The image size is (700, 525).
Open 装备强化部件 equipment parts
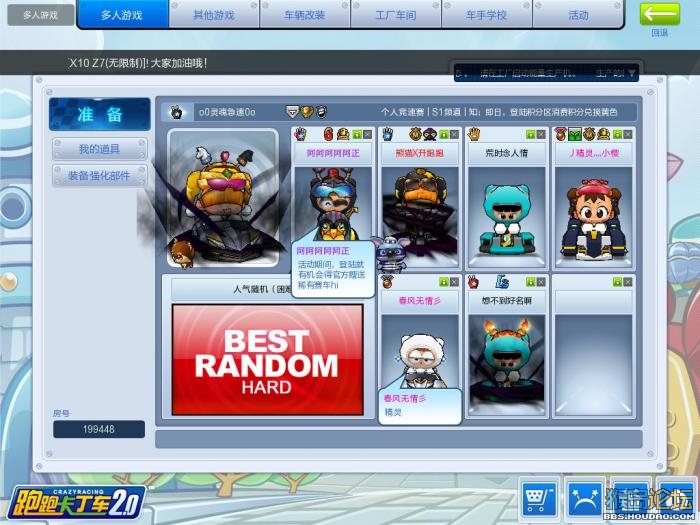click(x=100, y=176)
